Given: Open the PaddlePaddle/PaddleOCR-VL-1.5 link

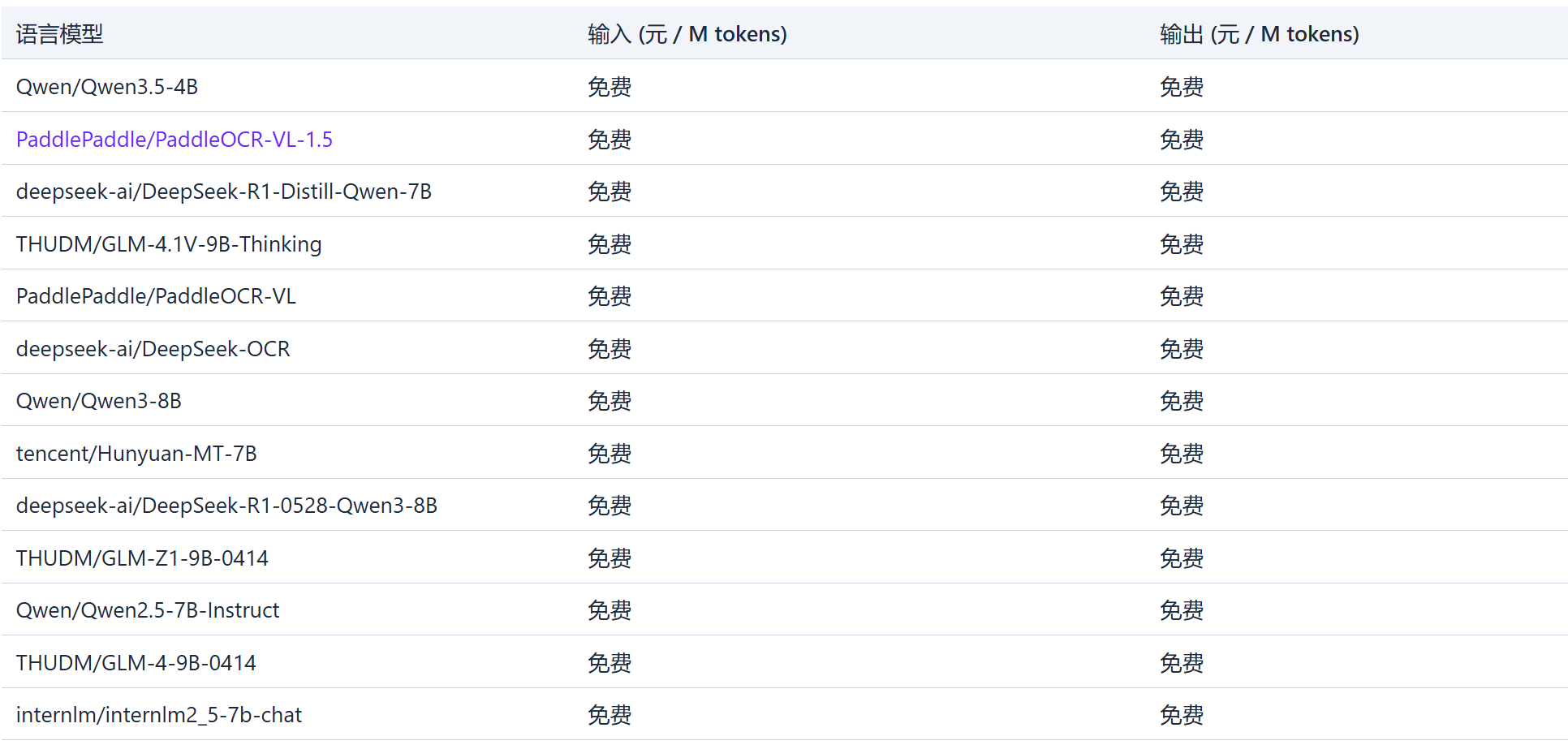Looking at the screenshot, I should (x=174, y=140).
